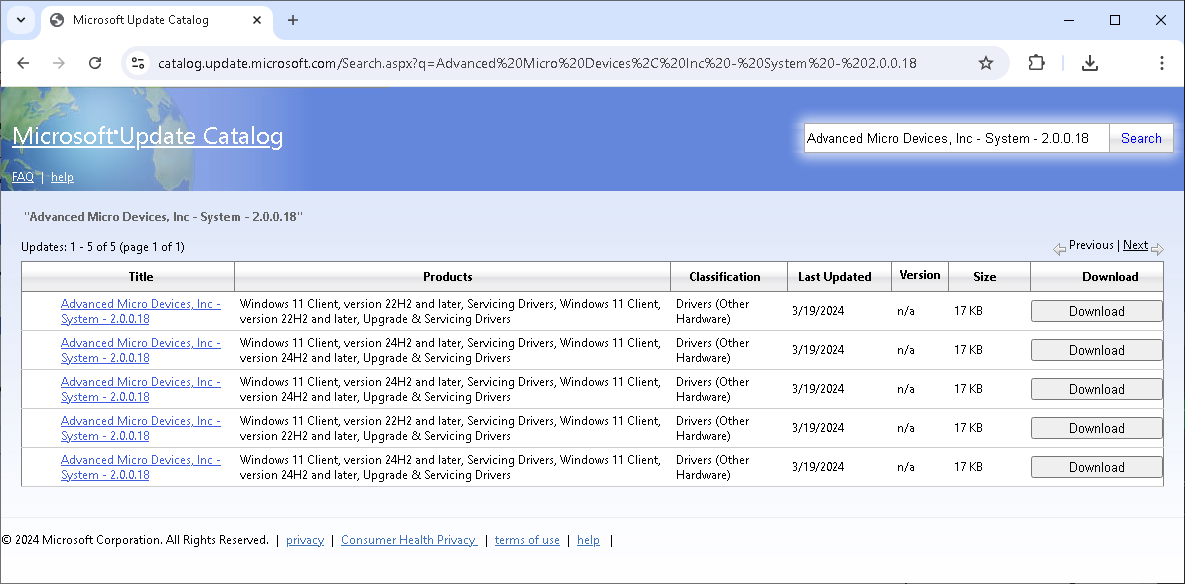Bookmark this page with the star icon
This screenshot has width=1185, height=584.
click(985, 63)
